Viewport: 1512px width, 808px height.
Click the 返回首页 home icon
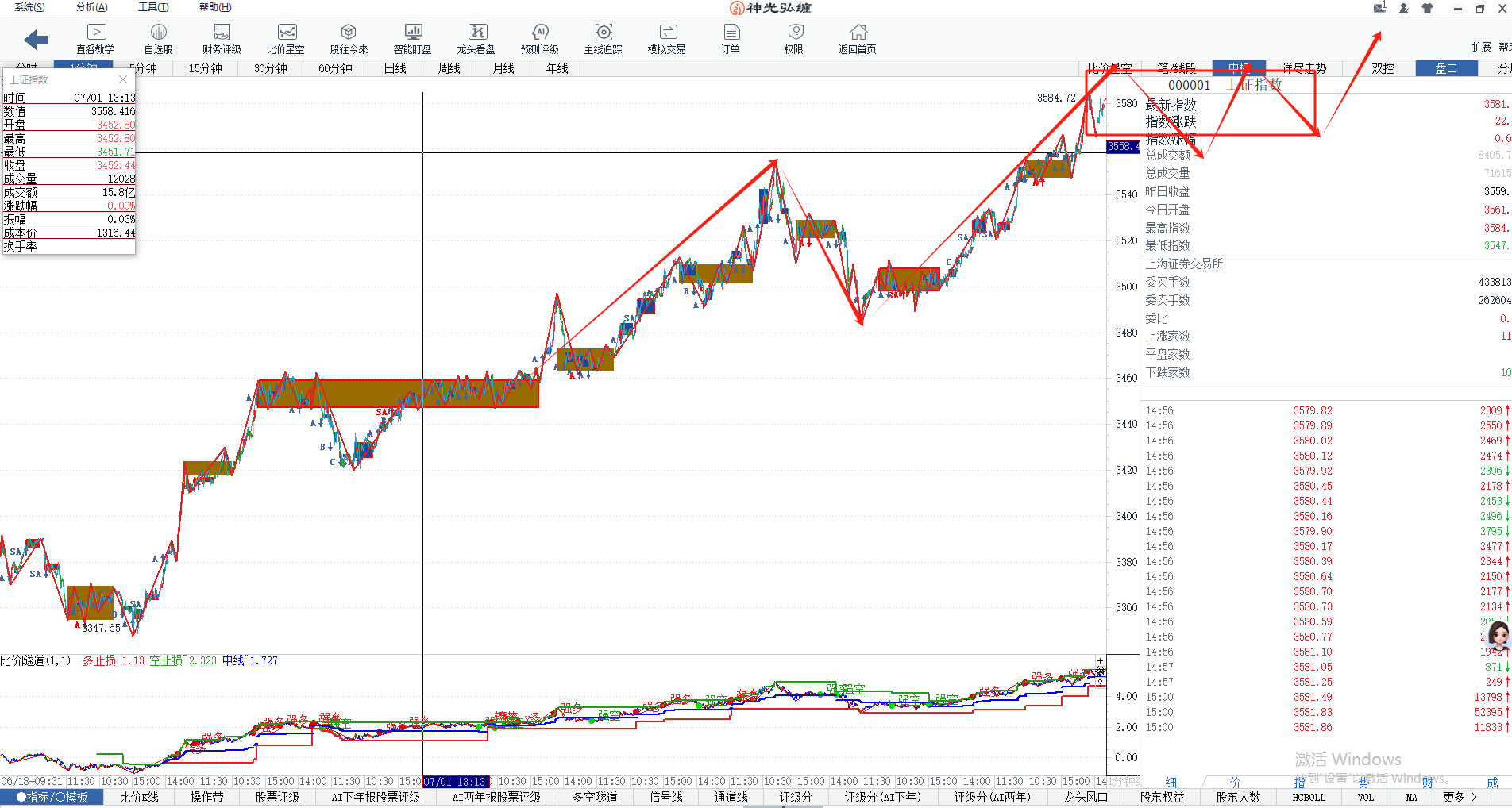858,38
